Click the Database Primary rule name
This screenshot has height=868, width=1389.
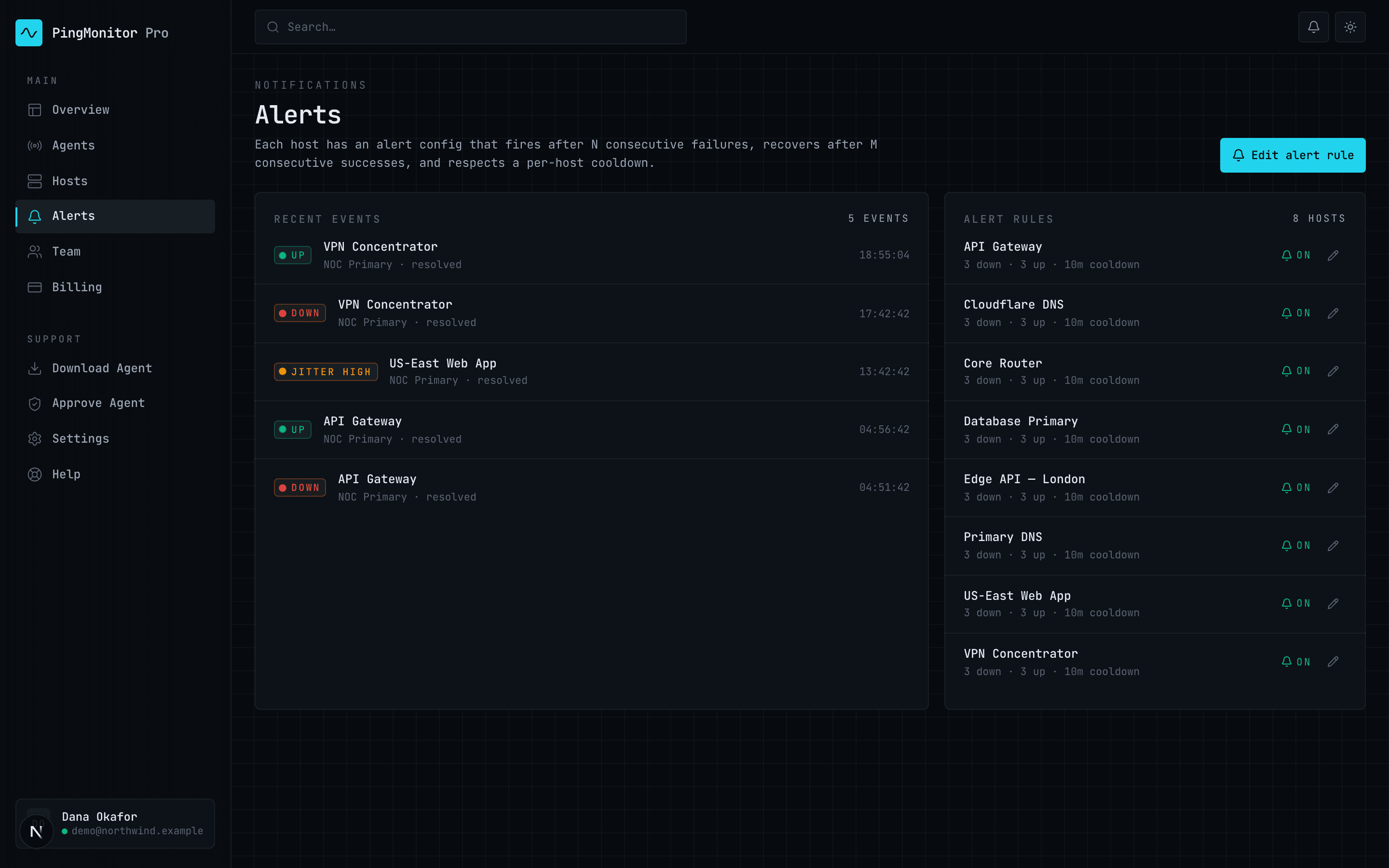tap(1021, 421)
